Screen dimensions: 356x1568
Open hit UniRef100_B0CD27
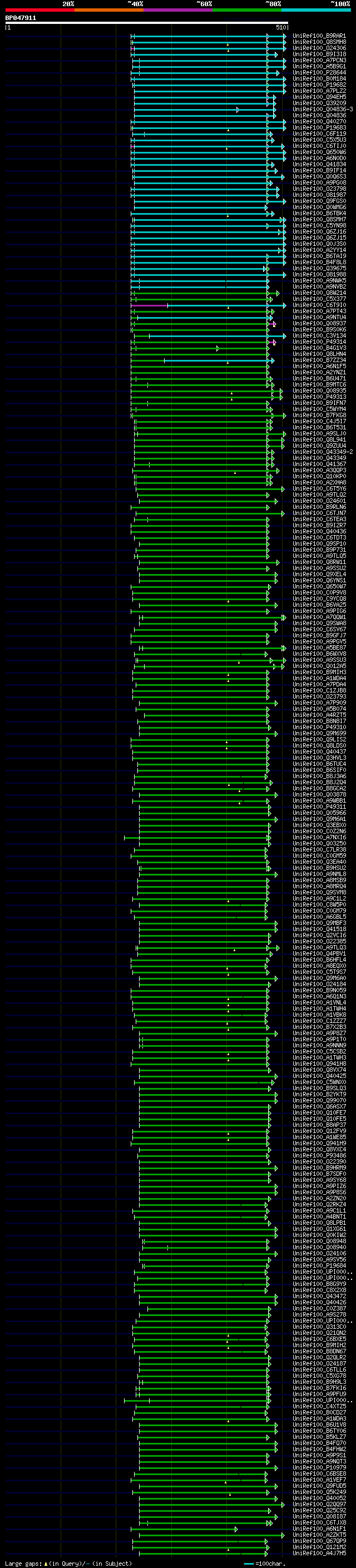319,1412
